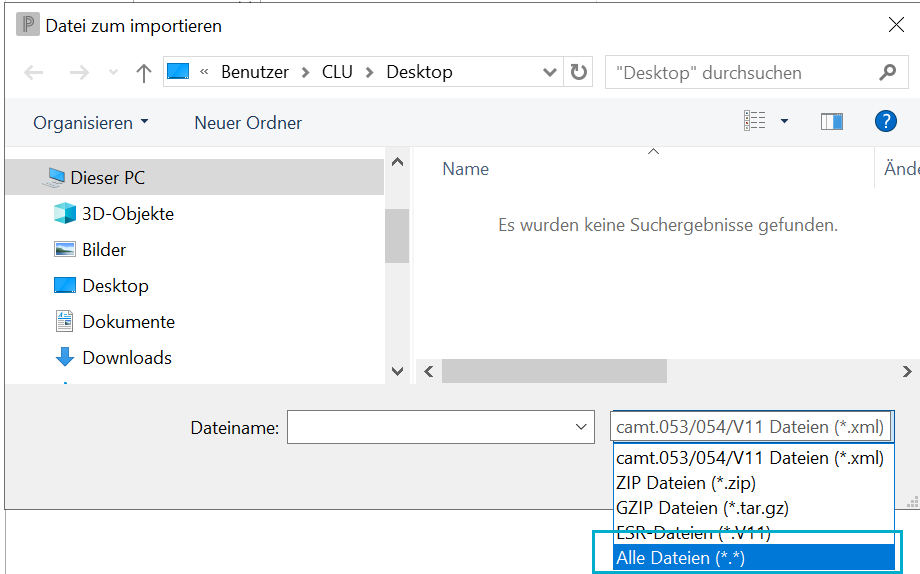Open the view options dropdown arrow
The height and width of the screenshot is (574, 920).
click(784, 121)
